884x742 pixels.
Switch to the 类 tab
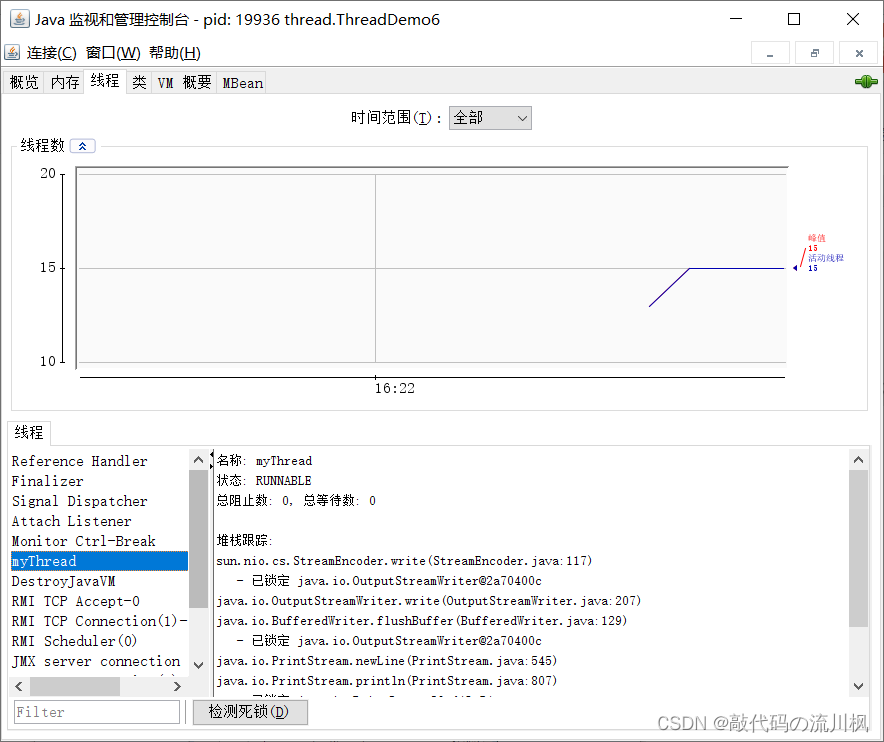pos(139,83)
